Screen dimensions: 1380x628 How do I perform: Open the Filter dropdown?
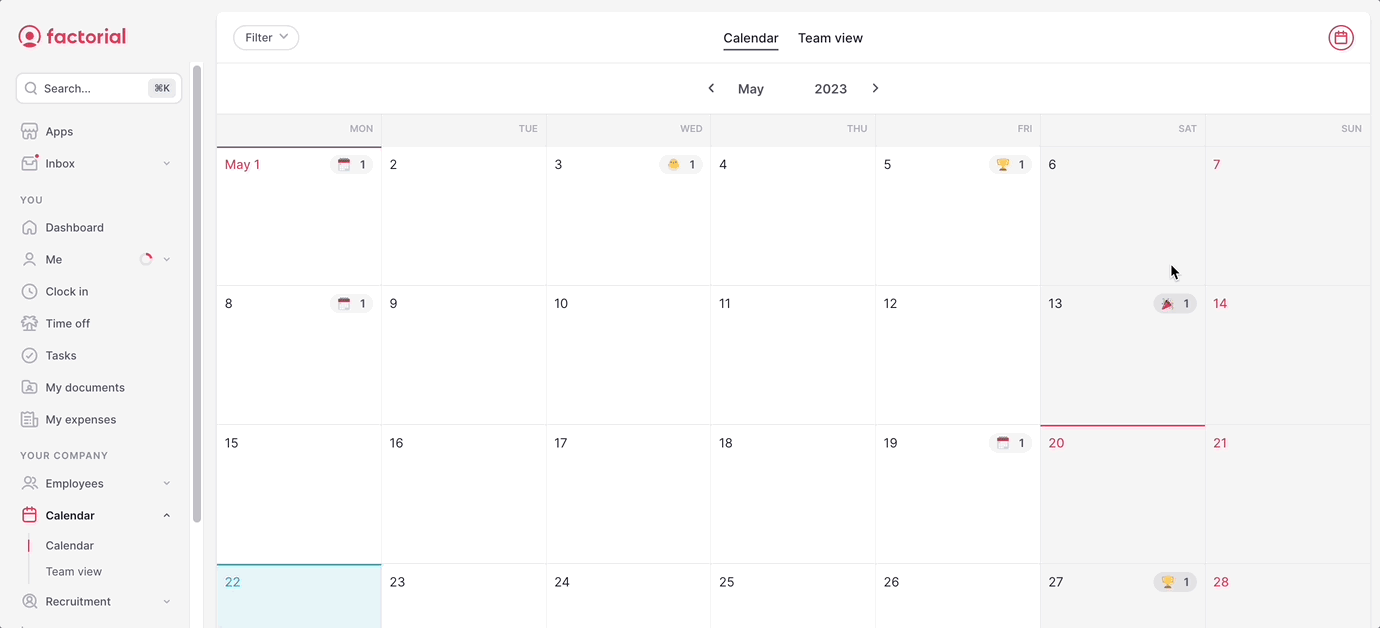click(266, 37)
